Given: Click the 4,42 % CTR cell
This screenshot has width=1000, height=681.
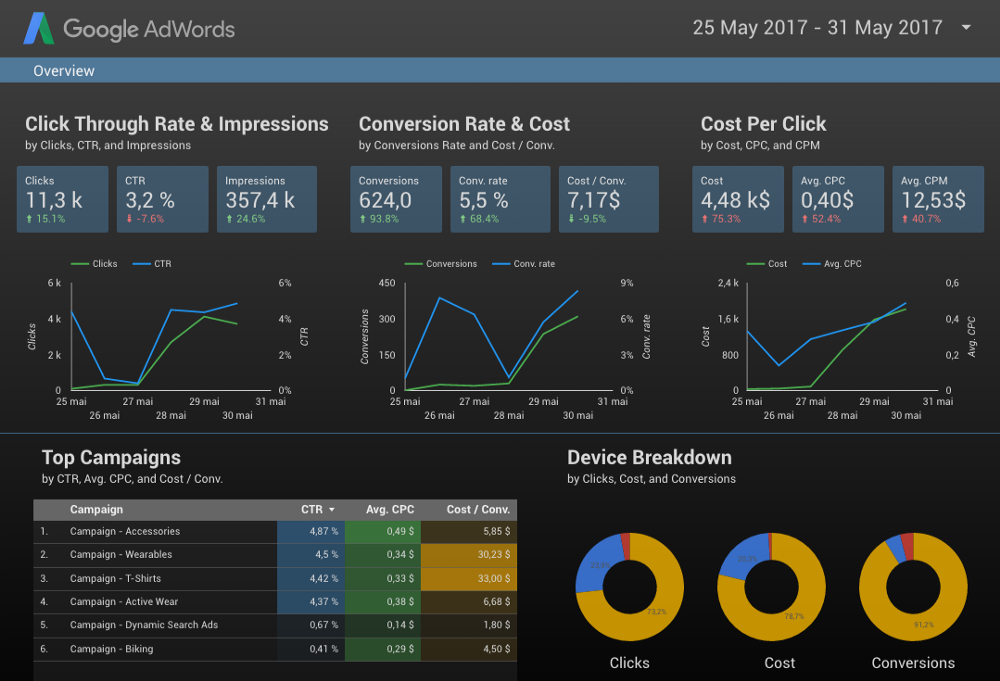Looking at the screenshot, I should (311, 578).
